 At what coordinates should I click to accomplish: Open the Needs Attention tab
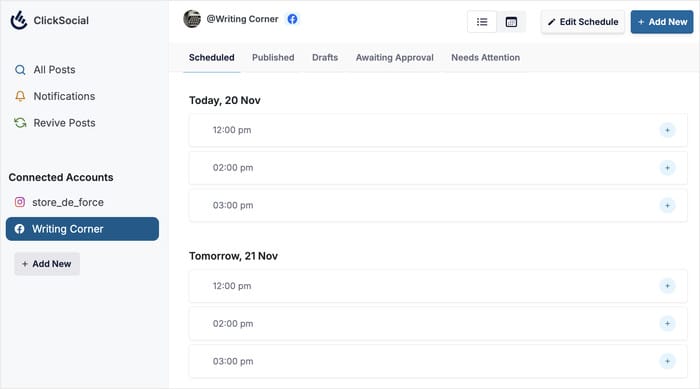[x=486, y=58]
